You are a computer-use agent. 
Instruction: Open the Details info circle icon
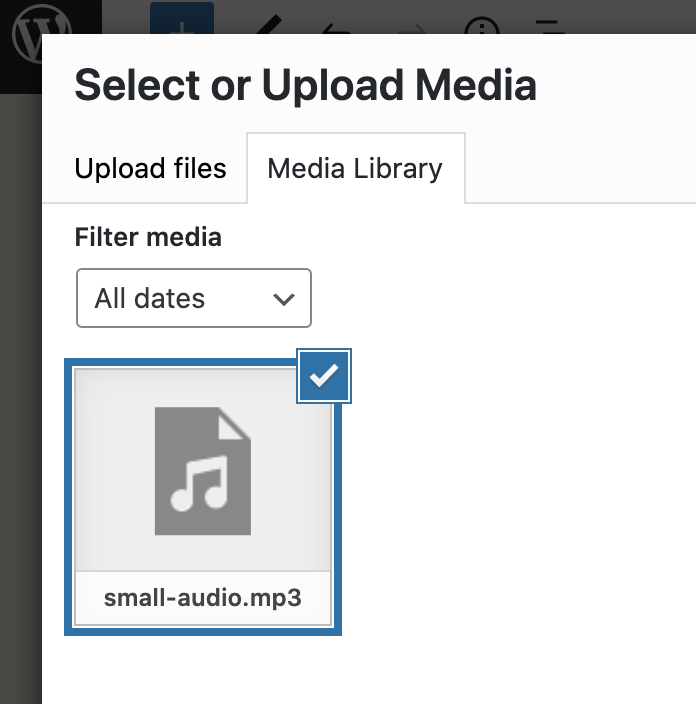482,26
